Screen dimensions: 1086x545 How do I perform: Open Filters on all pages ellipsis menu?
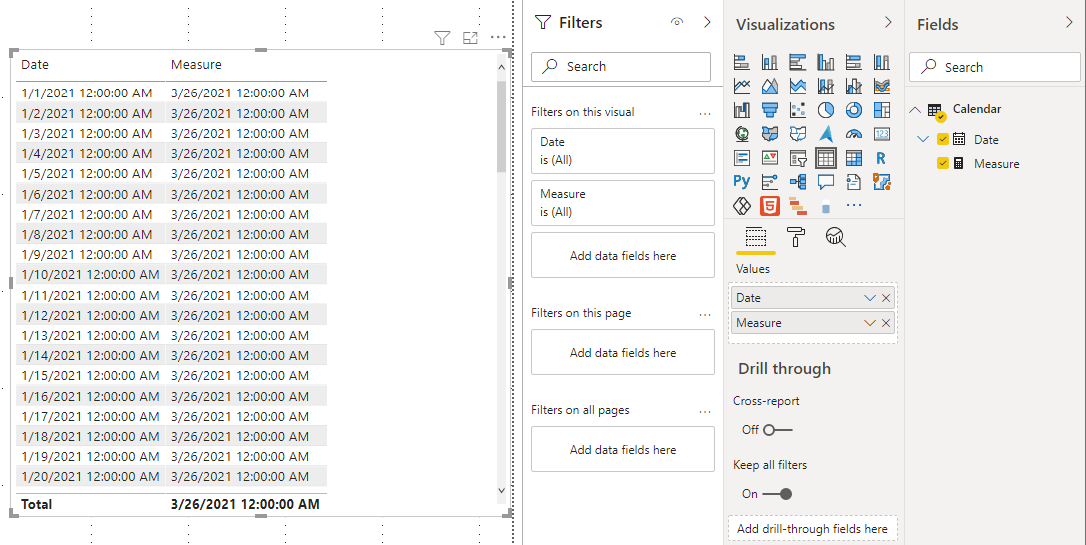tap(705, 411)
